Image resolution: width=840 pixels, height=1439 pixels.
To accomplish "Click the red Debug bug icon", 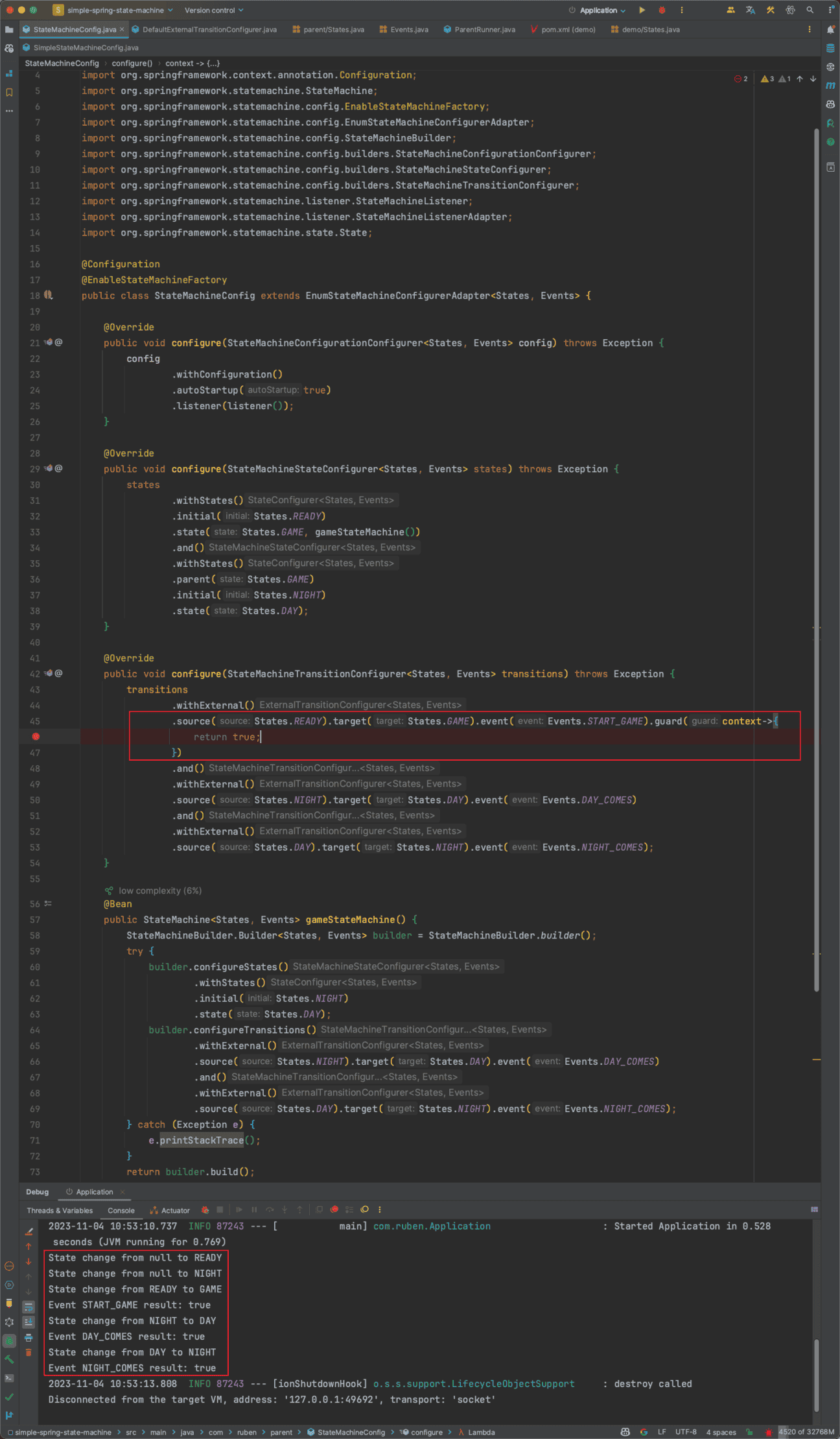I will point(662,10).
